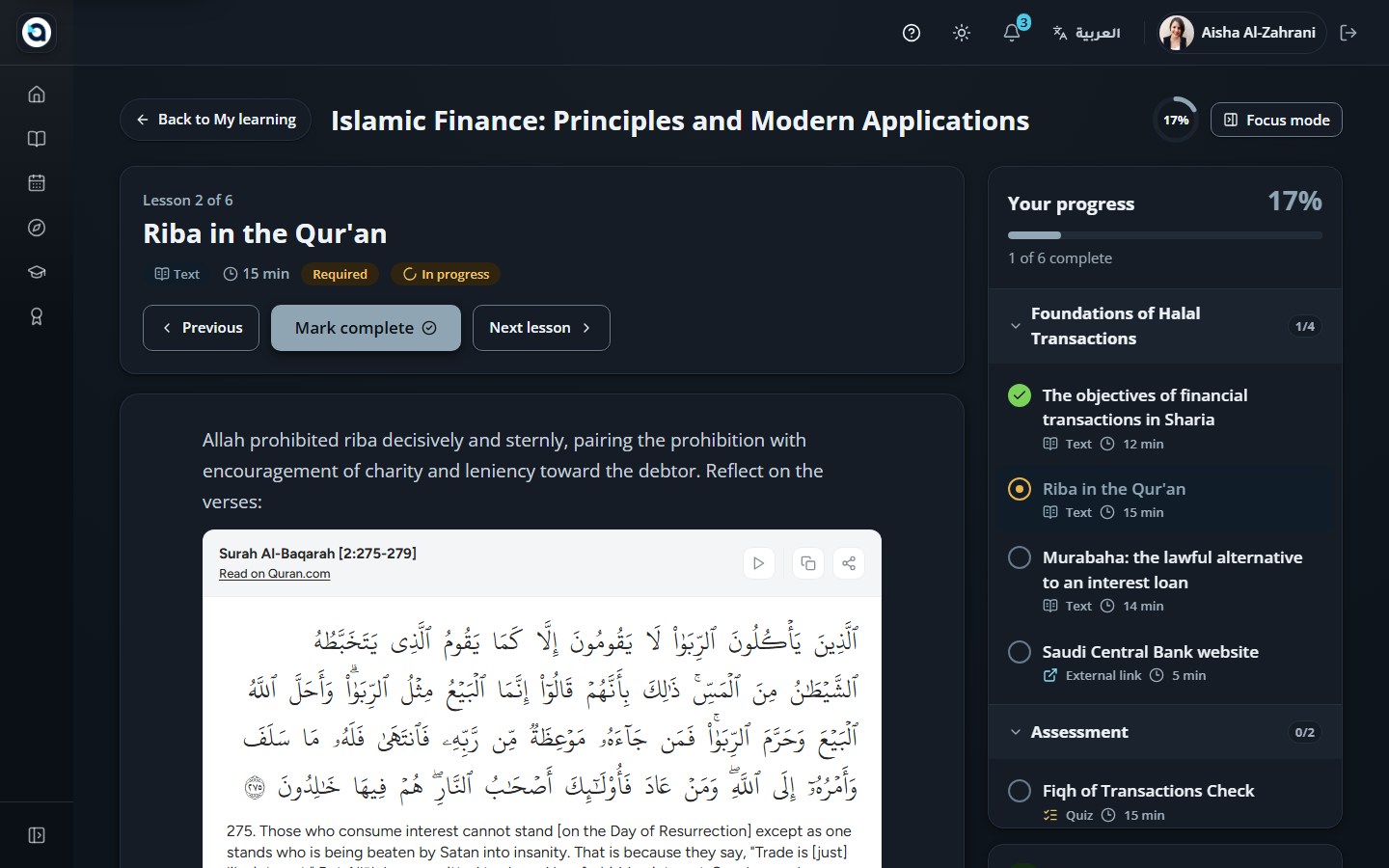Image resolution: width=1389 pixels, height=868 pixels.
Task: Open notifications bell with 3 badge
Action: point(1012,33)
